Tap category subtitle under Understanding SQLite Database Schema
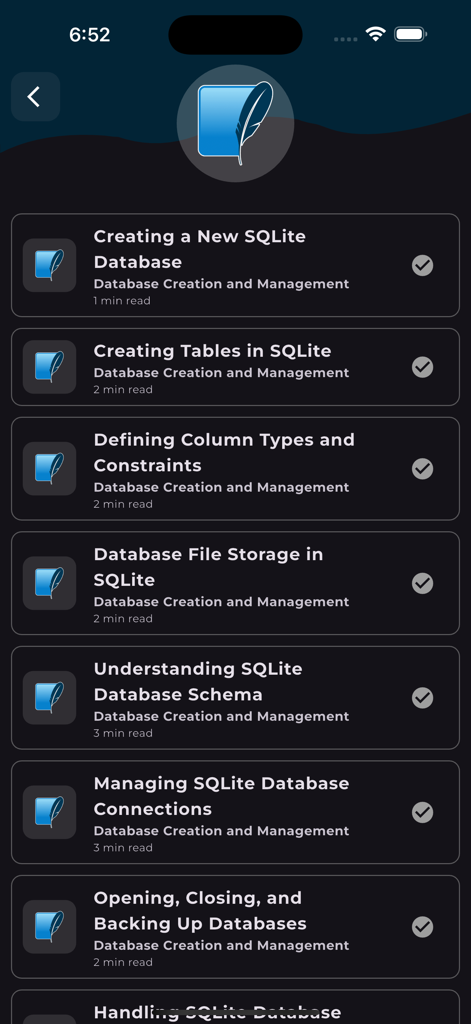 [x=221, y=716]
